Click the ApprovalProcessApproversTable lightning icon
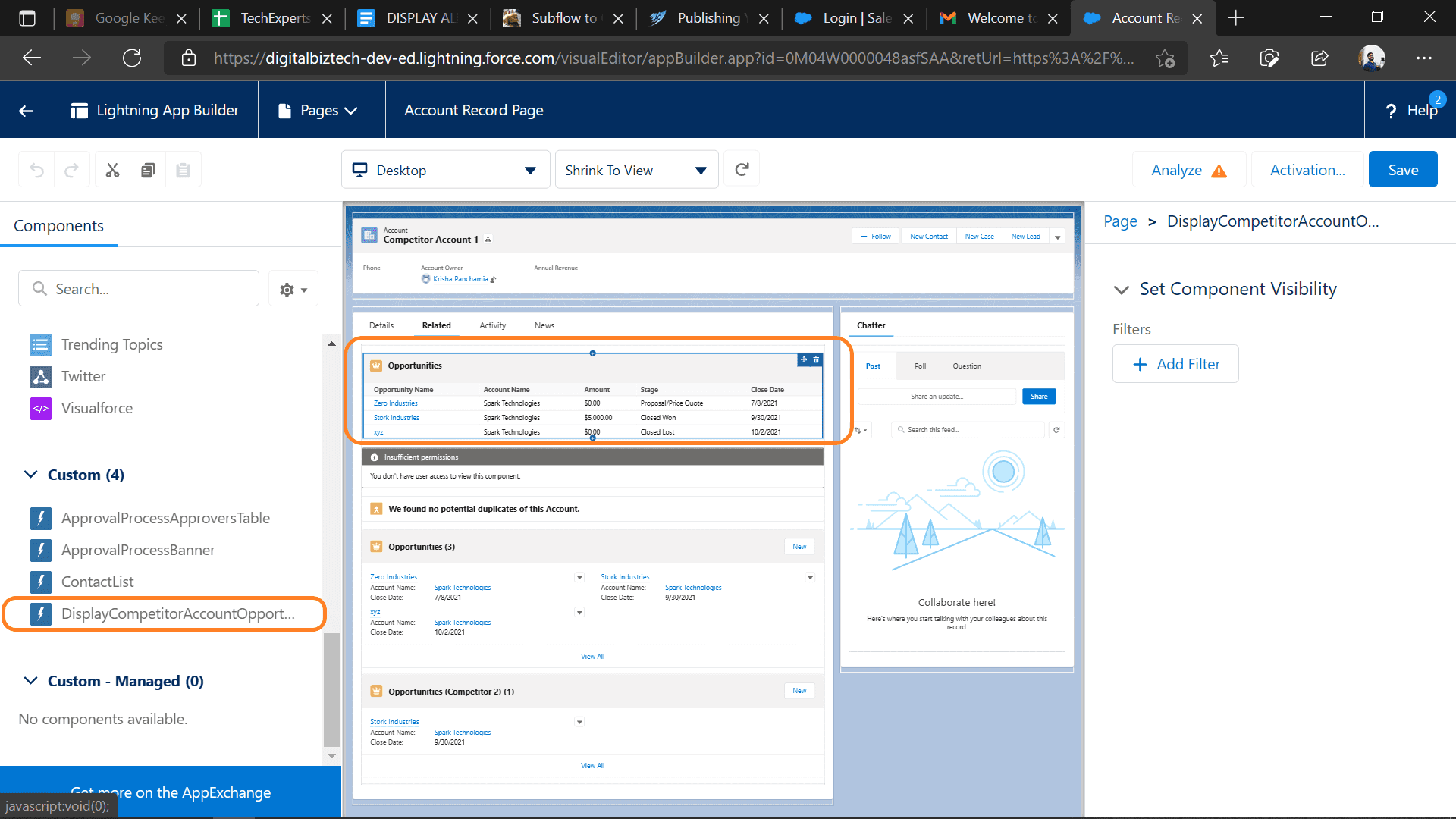The height and width of the screenshot is (819, 1456). [x=41, y=518]
